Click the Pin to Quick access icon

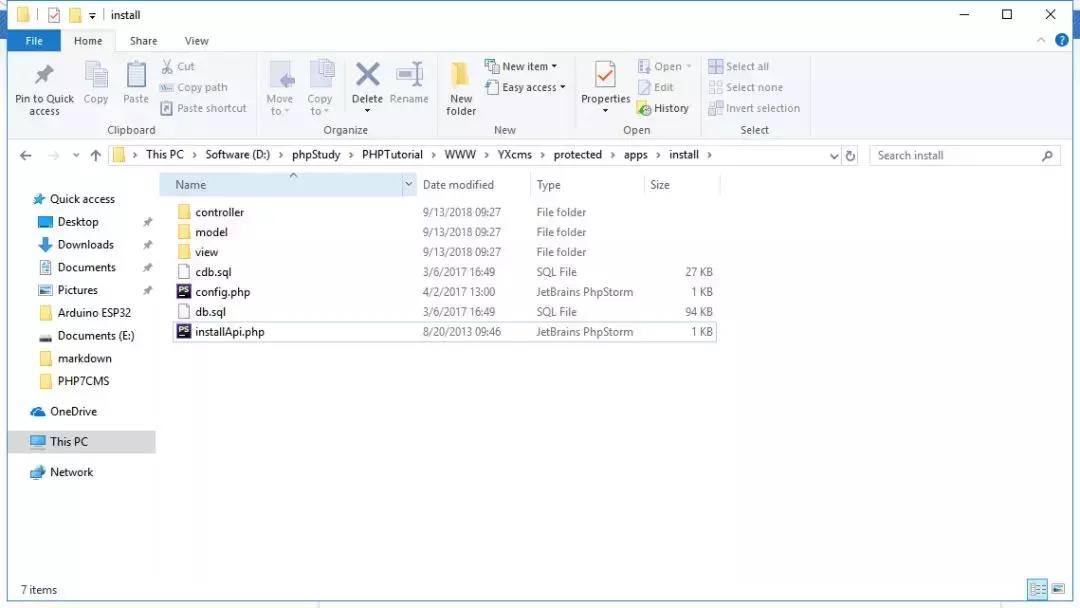coord(44,76)
